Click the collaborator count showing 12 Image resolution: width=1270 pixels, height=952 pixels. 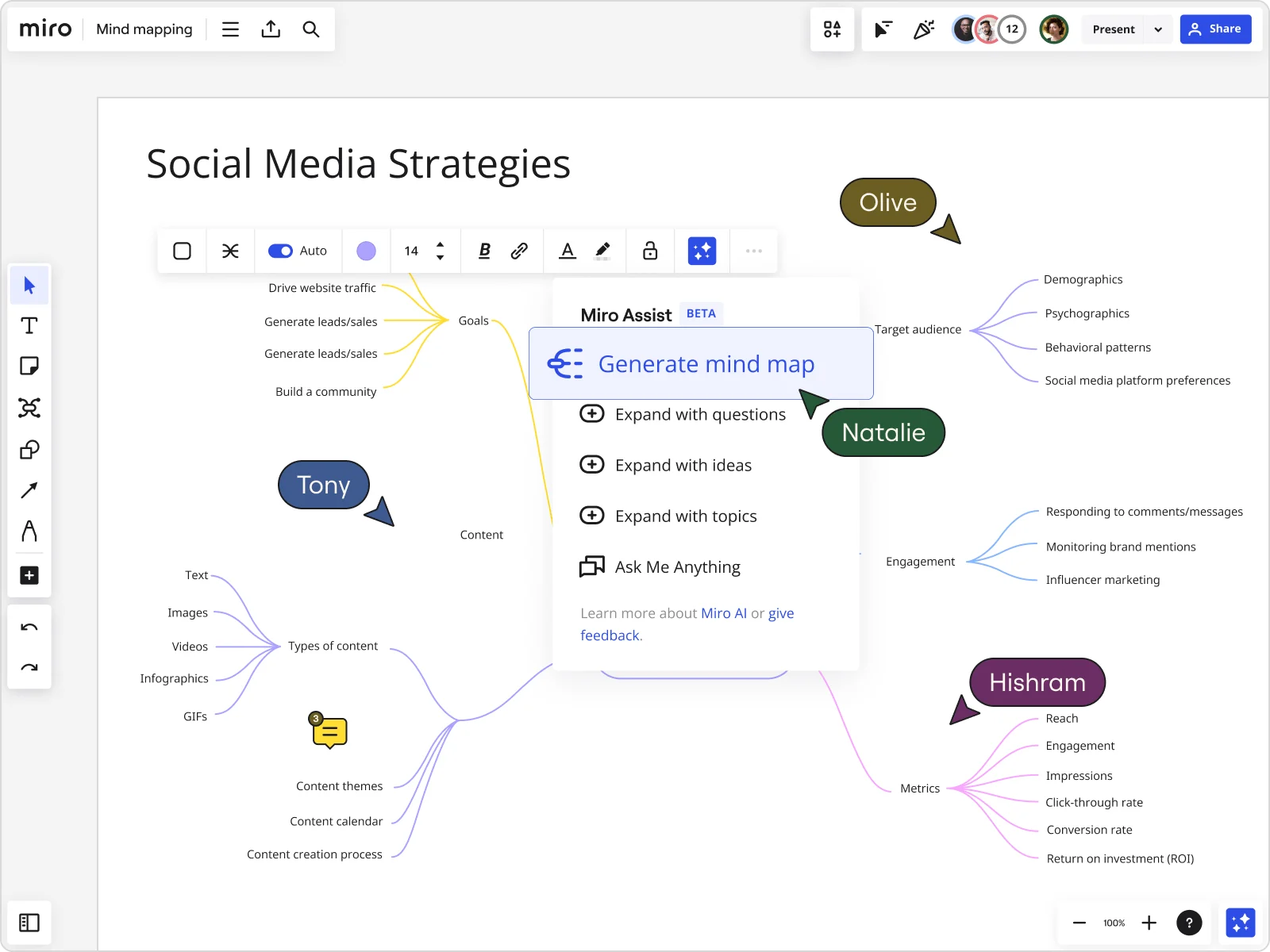click(1011, 29)
